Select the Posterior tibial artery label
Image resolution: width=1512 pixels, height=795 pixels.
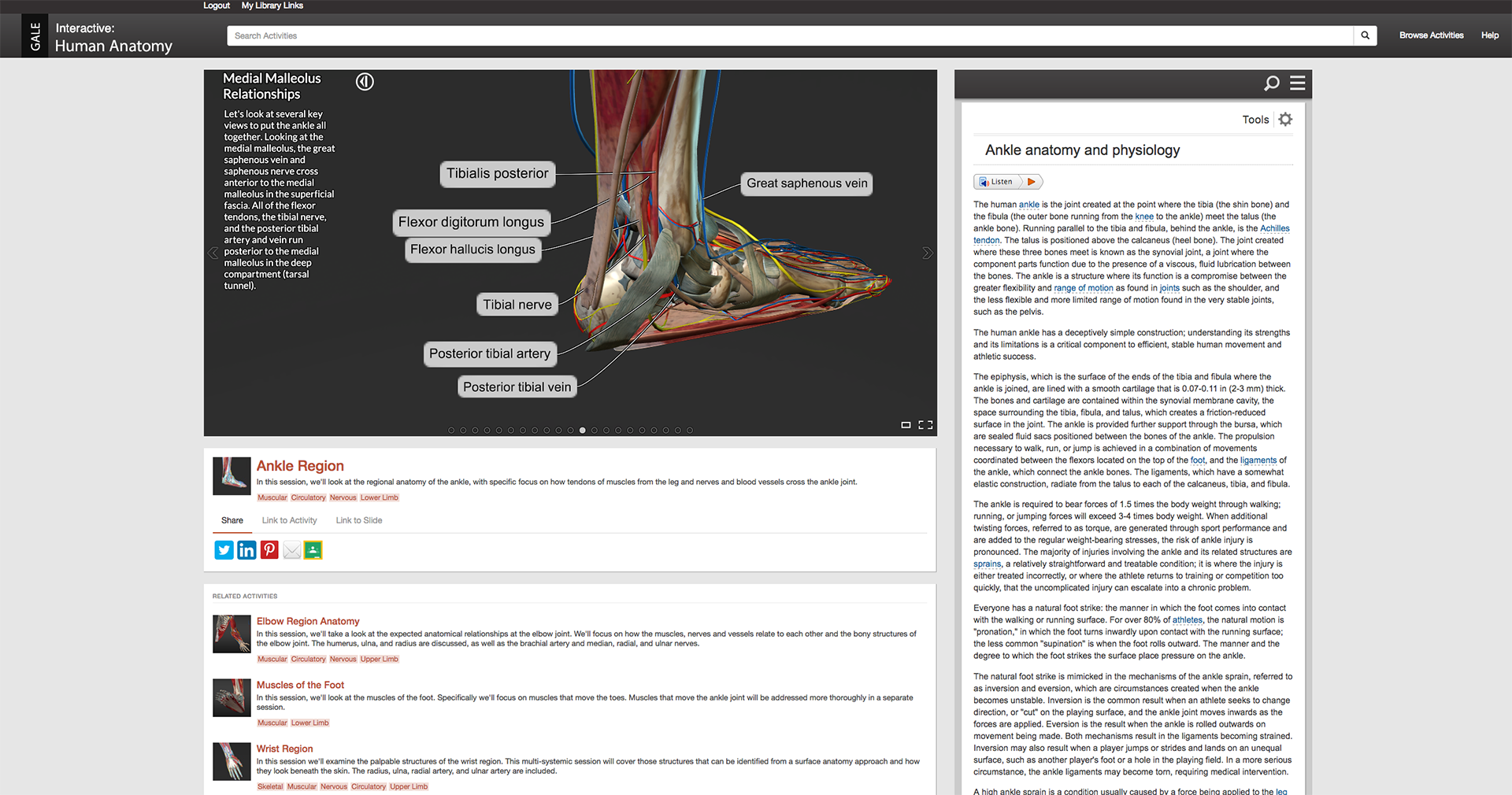[x=490, y=354]
